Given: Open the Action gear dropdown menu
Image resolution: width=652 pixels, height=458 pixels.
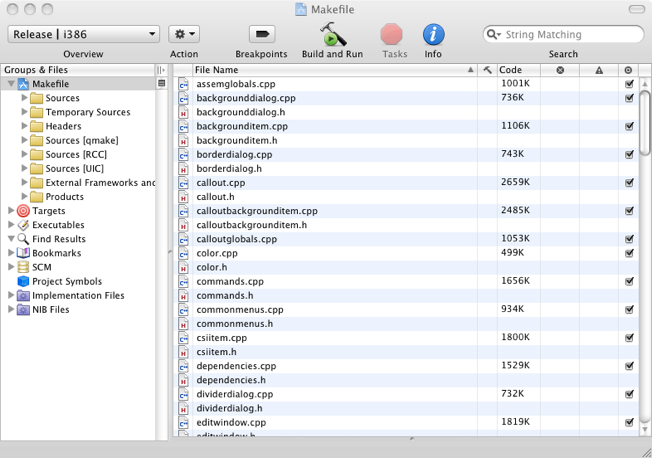Looking at the screenshot, I should point(184,34).
